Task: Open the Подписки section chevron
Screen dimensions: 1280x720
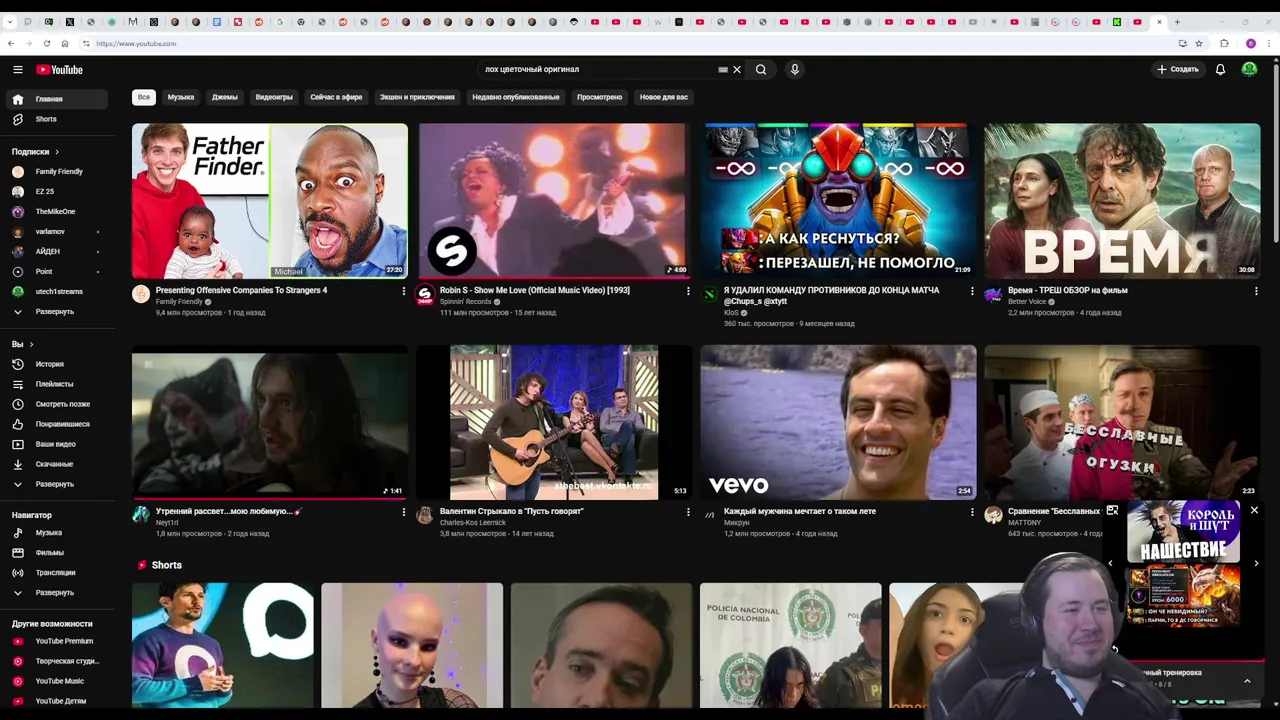Action: (57, 152)
